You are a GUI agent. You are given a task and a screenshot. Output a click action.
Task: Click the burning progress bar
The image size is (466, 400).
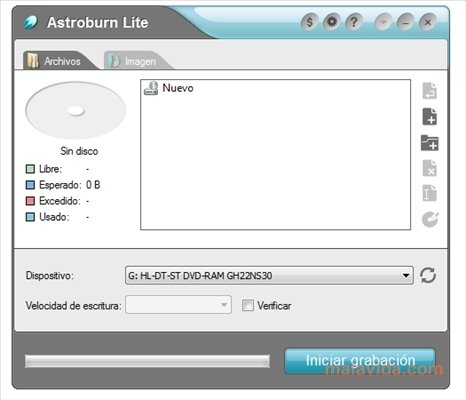click(147, 361)
